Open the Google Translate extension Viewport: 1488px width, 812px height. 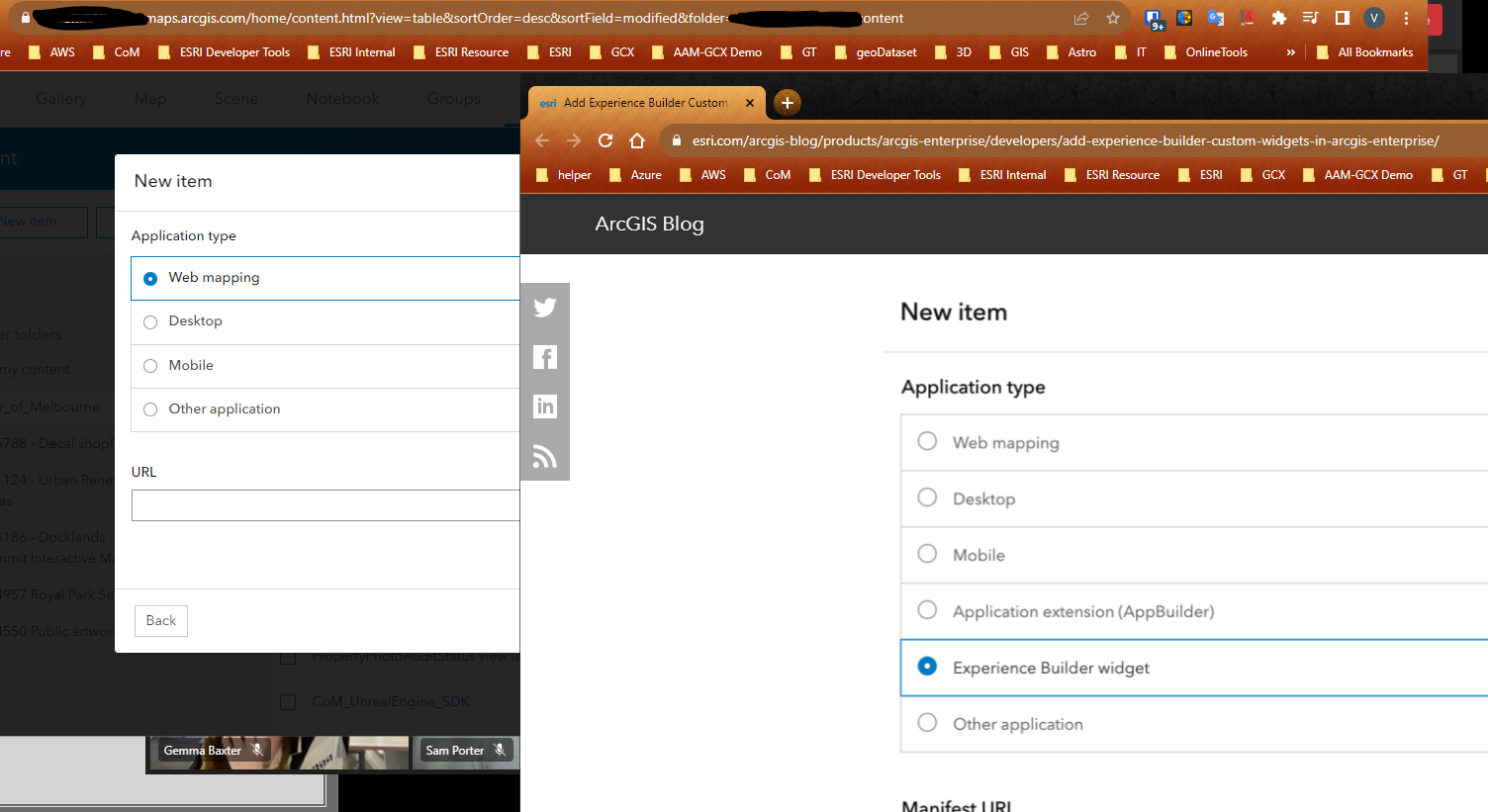click(1216, 18)
